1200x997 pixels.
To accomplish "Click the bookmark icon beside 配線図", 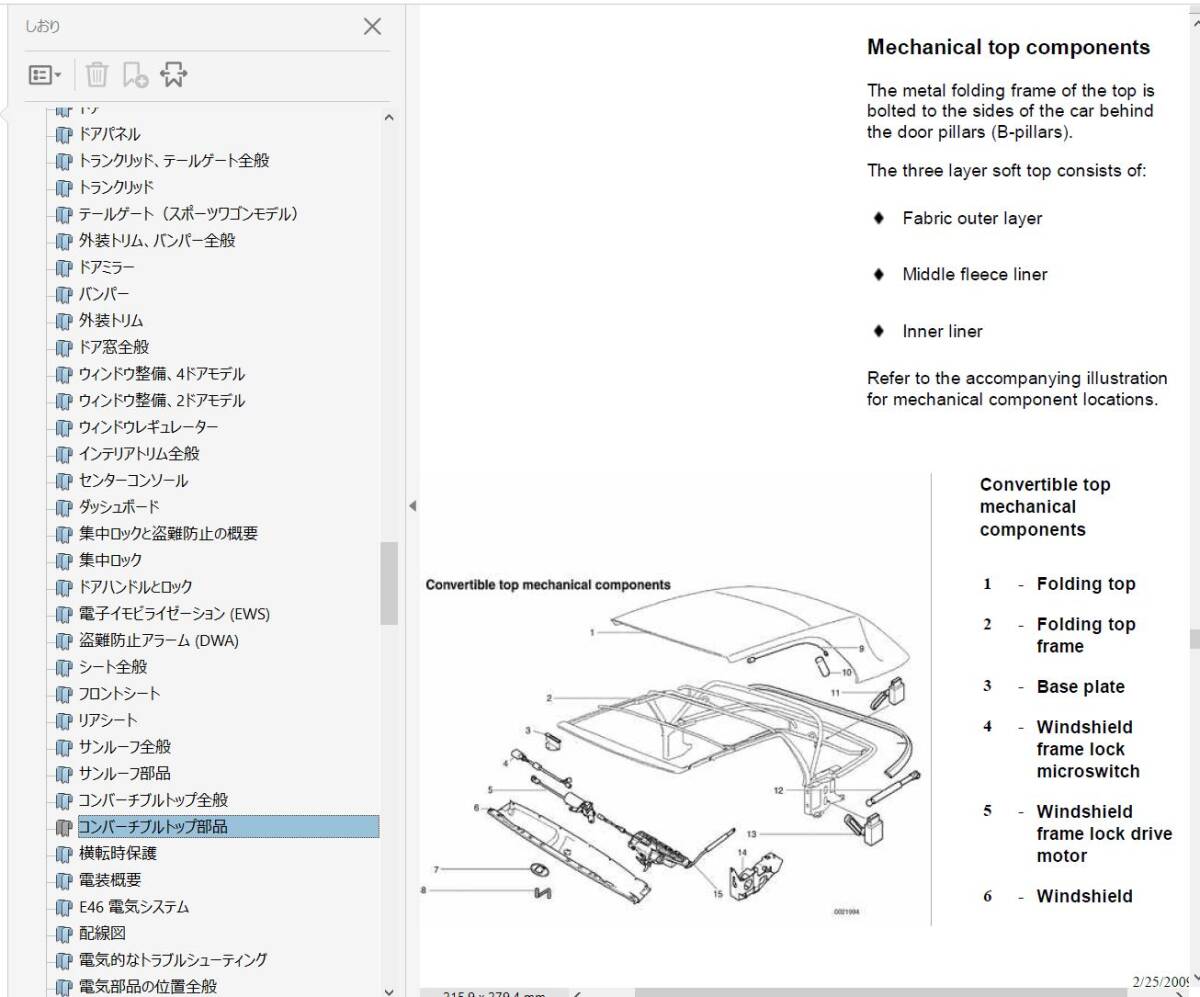I will tap(65, 934).
